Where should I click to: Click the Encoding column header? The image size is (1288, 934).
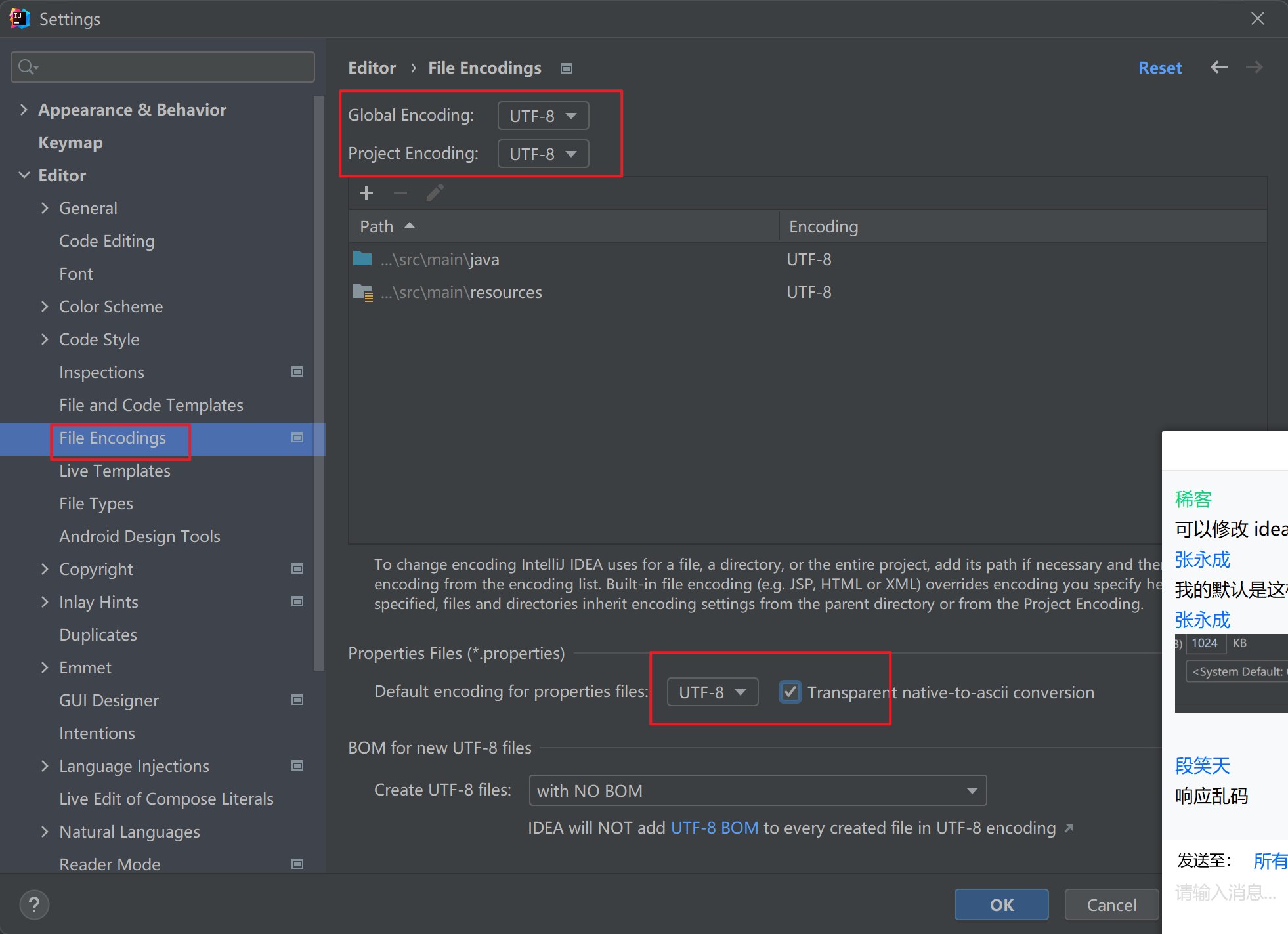coord(1022,226)
